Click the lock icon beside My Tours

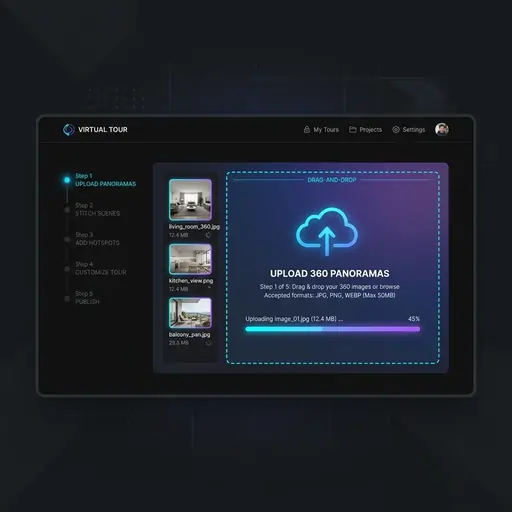(307, 130)
